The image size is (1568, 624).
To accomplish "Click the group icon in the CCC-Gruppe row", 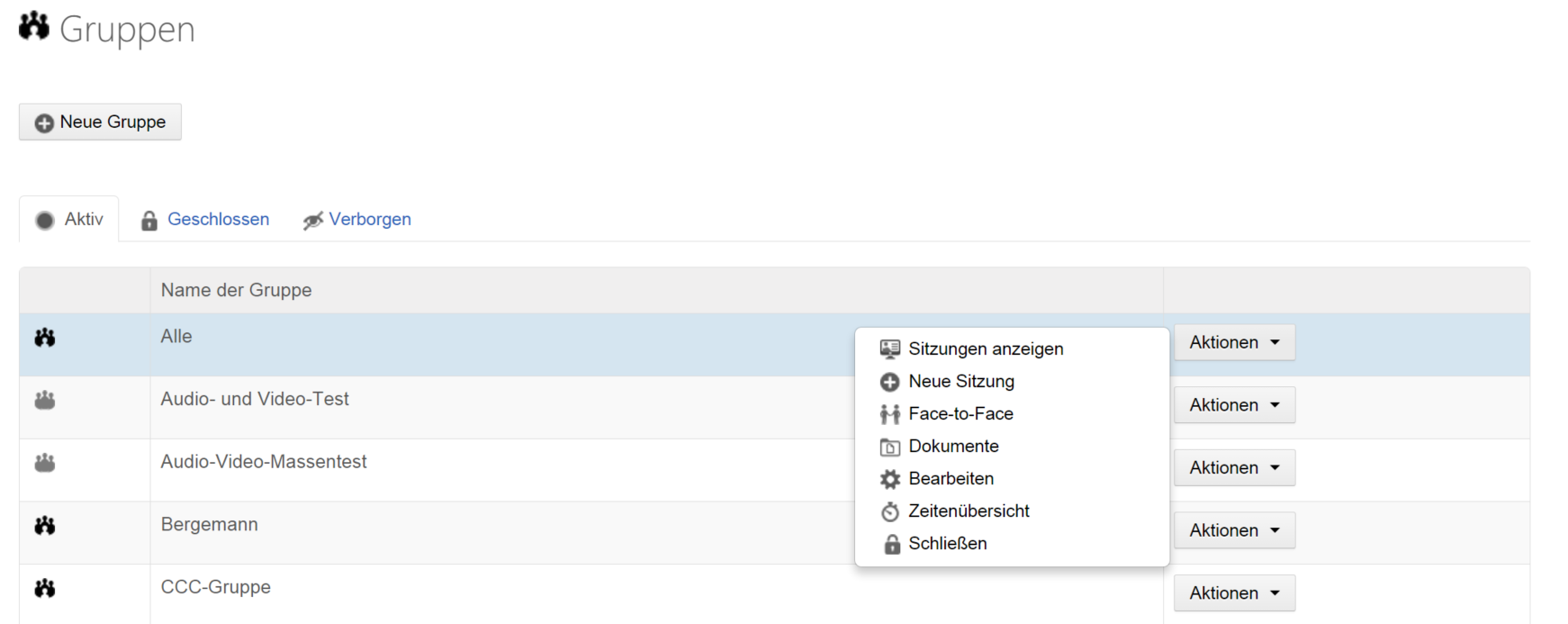I will (x=45, y=588).
